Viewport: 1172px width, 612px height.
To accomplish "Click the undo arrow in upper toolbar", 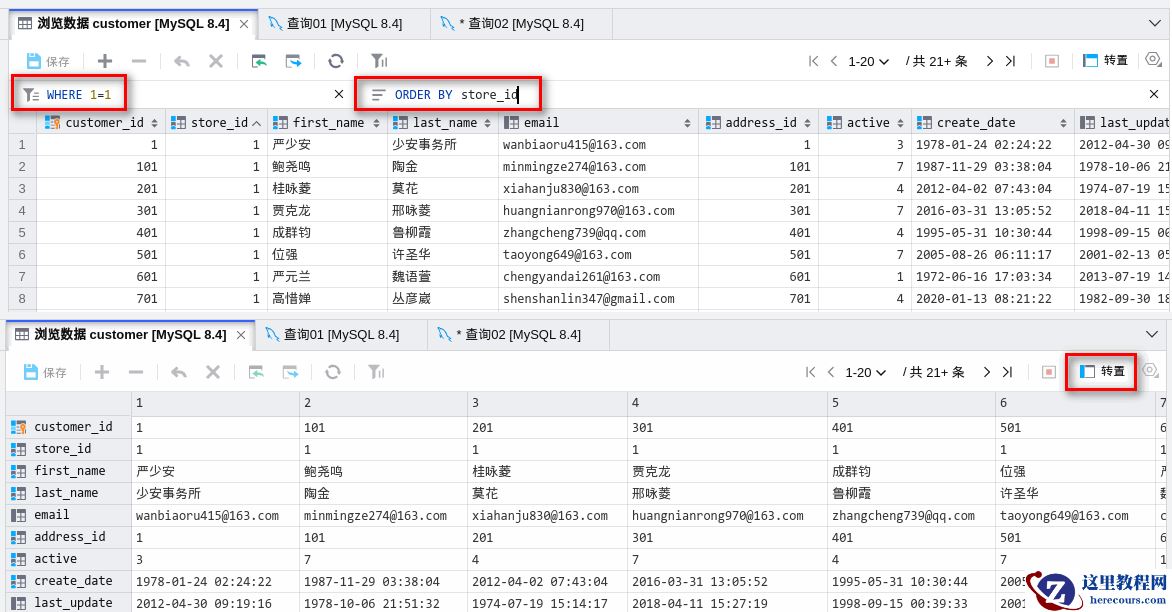I will [182, 61].
